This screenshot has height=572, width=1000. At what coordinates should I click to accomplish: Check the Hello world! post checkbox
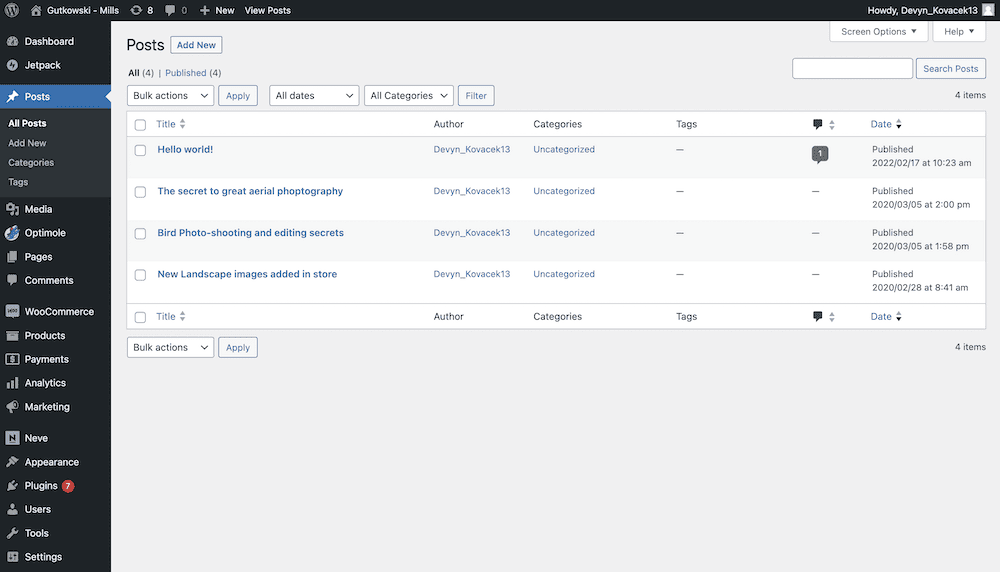coord(140,150)
